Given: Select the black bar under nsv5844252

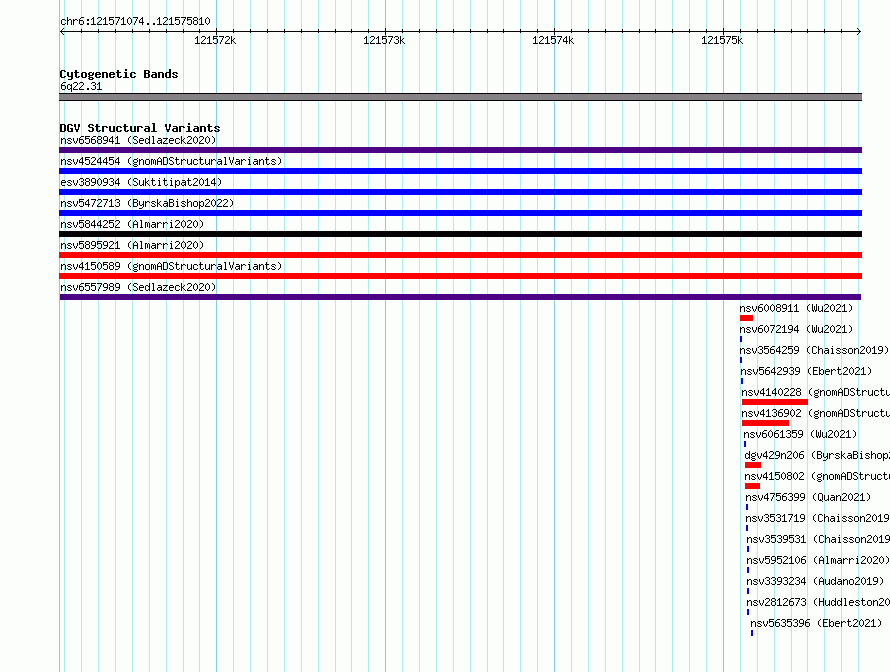Looking at the screenshot, I should point(460,234).
